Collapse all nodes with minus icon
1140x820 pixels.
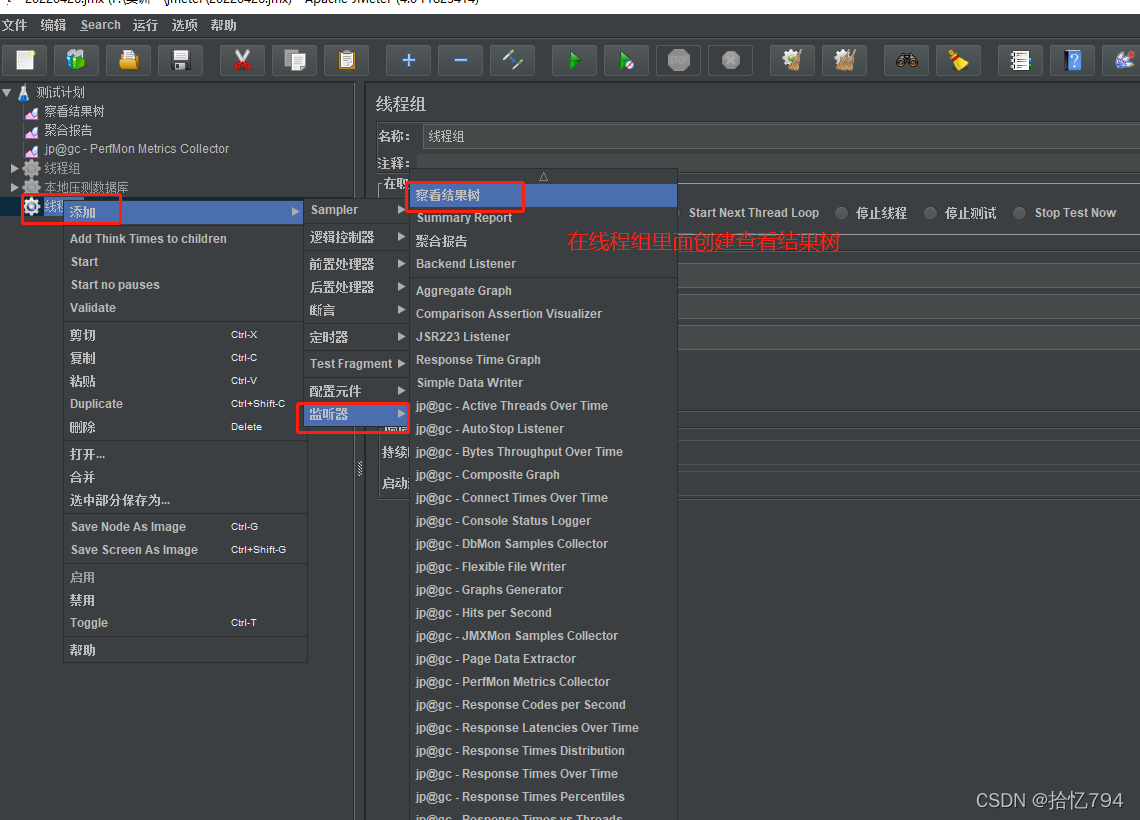pyautogui.click(x=461, y=60)
